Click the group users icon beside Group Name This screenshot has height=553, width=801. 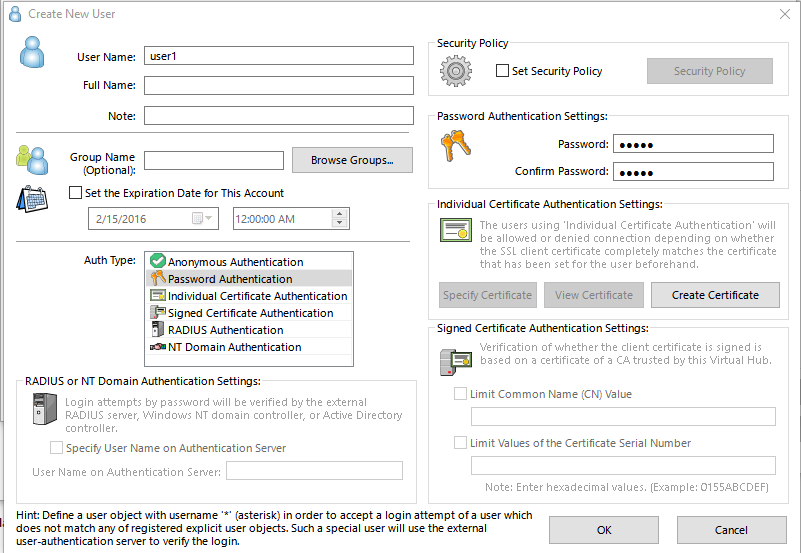click(x=32, y=160)
